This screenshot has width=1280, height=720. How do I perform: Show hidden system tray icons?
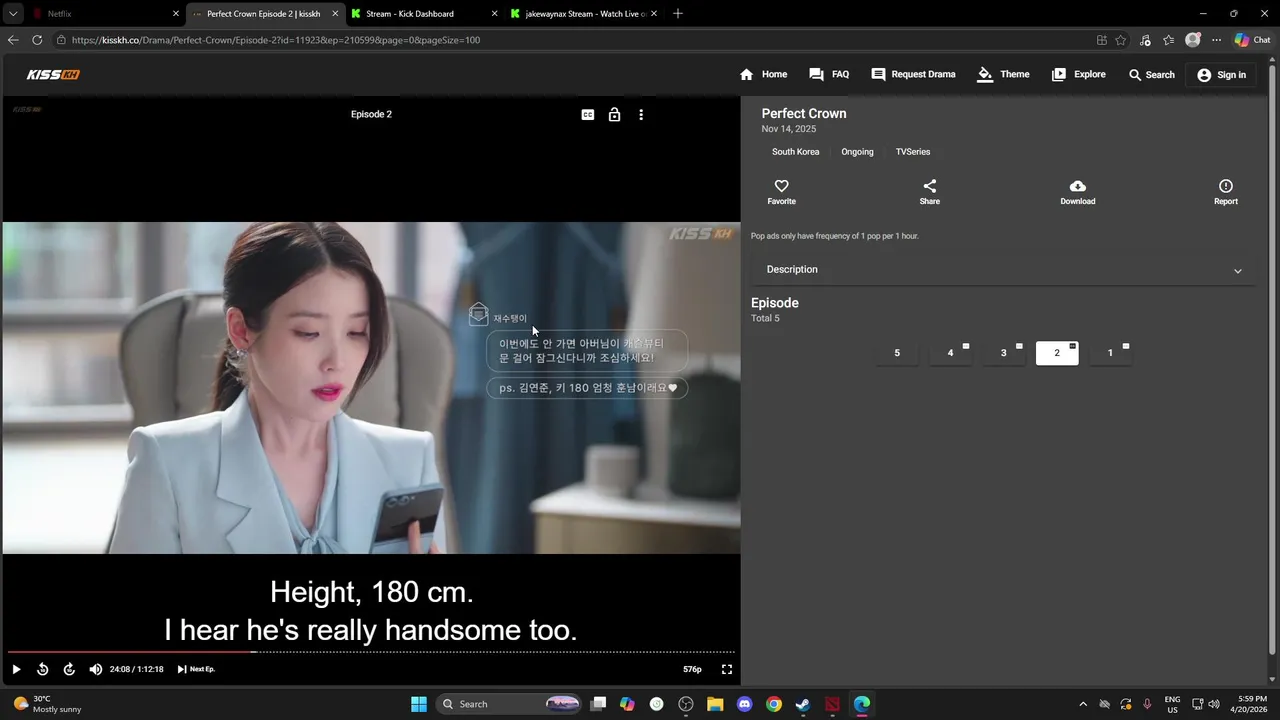[1082, 704]
